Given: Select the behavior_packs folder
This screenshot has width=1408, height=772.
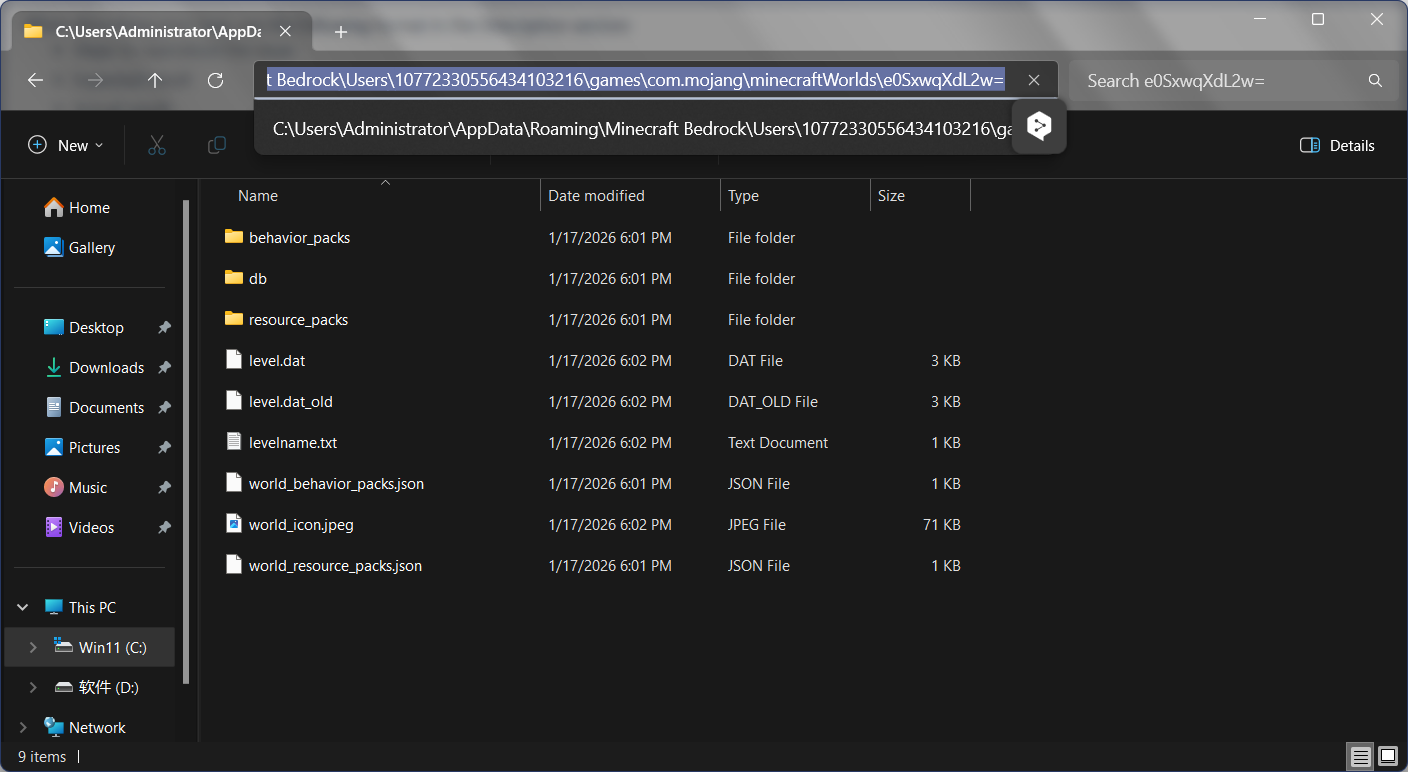Looking at the screenshot, I should 299,238.
